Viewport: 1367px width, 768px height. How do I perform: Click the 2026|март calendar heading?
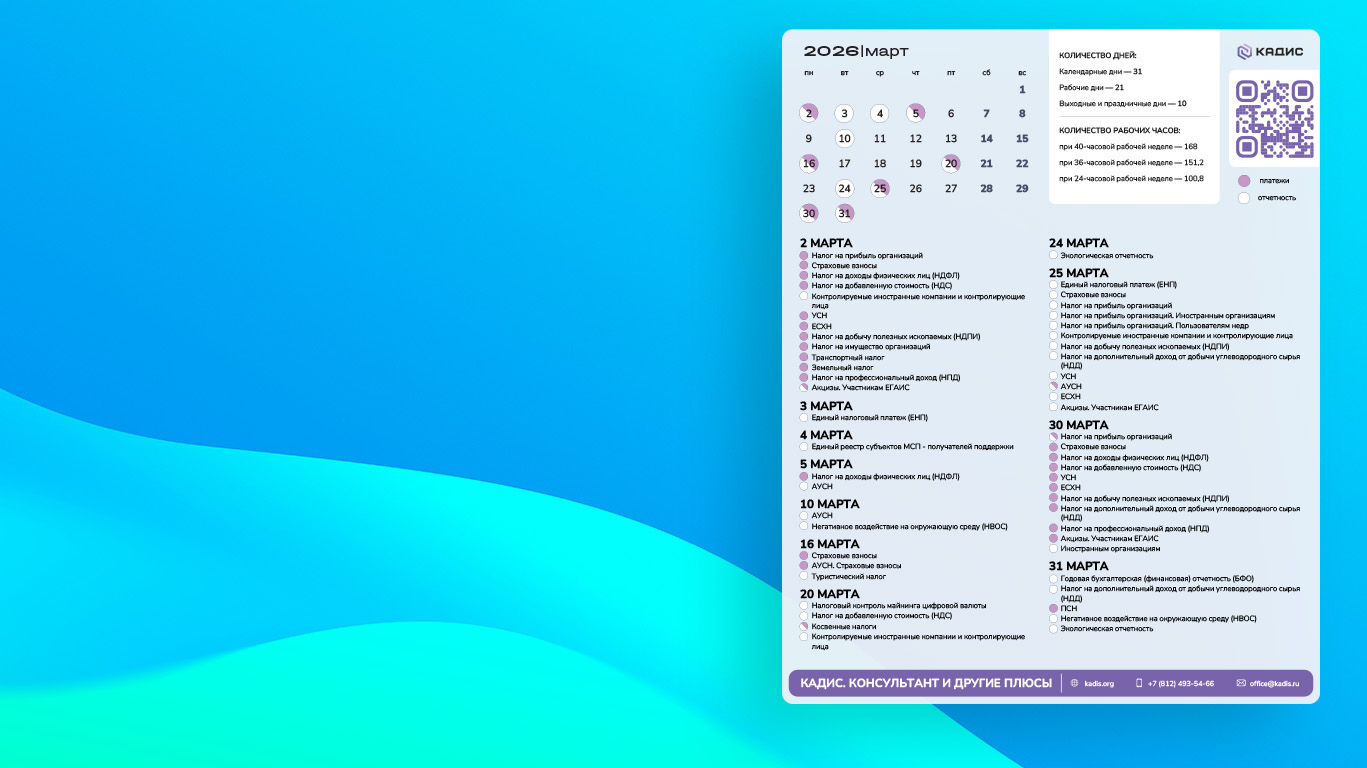[856, 51]
